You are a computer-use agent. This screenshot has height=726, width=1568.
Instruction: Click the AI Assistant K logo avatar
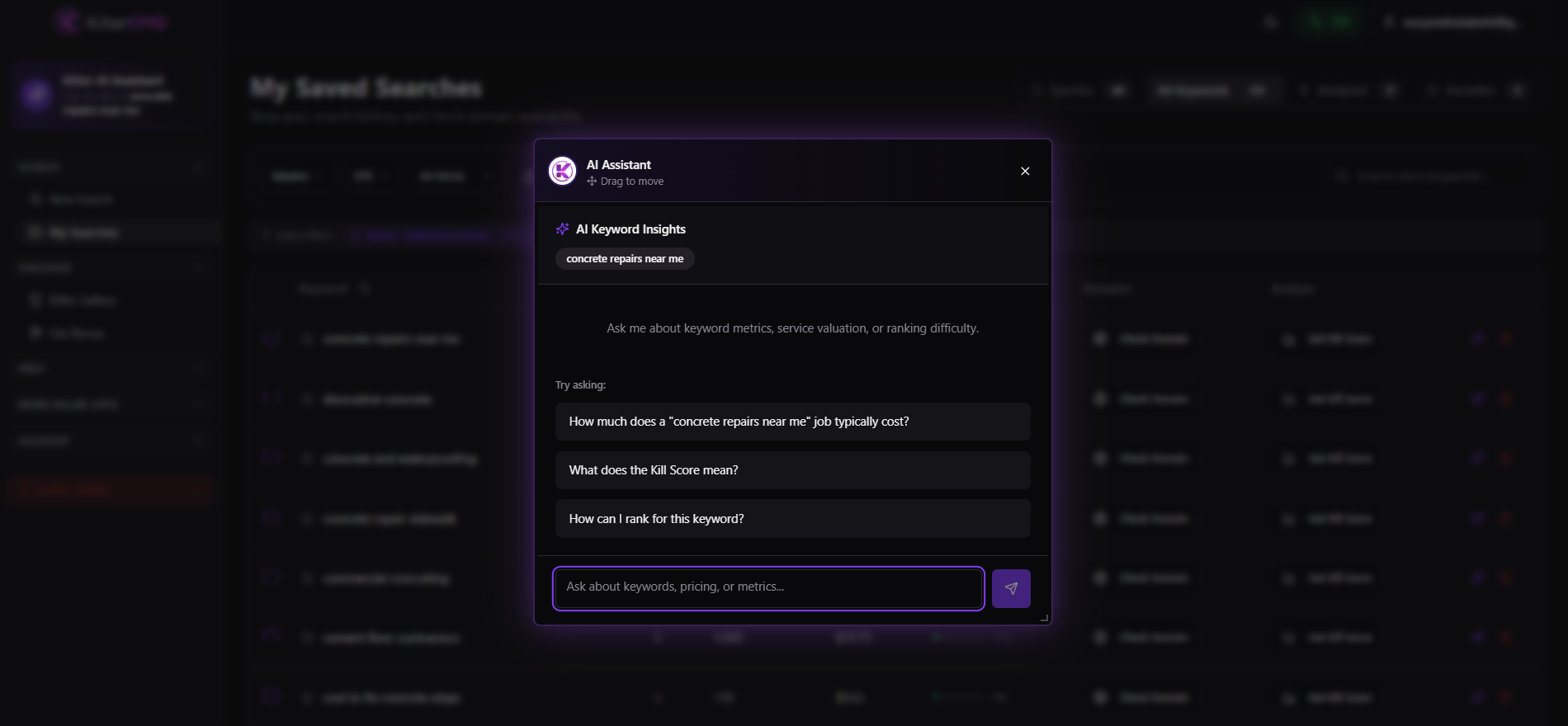coord(563,171)
